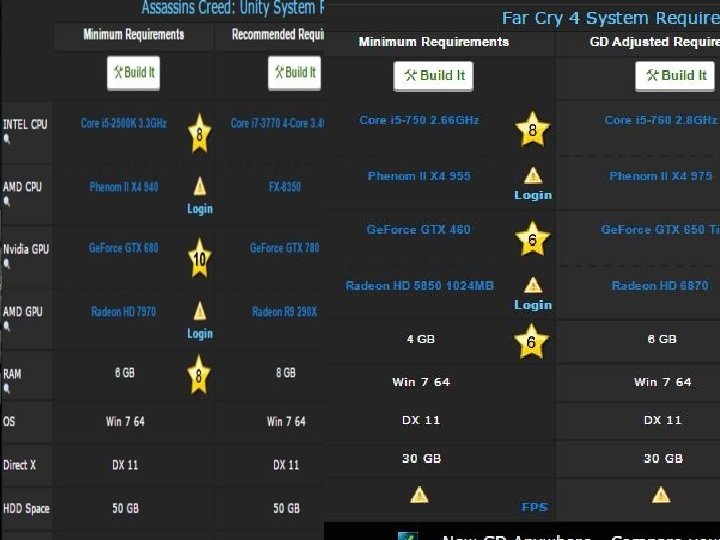The width and height of the screenshot is (720, 540).
Task: Click the 6 GB RAM value in Assassins Creed minimum
Action: point(125,372)
